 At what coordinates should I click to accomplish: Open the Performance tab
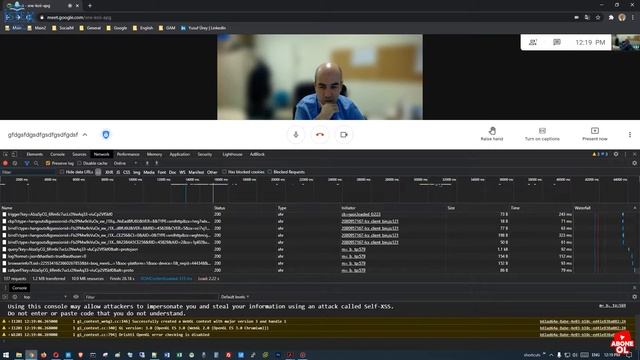tap(128, 154)
